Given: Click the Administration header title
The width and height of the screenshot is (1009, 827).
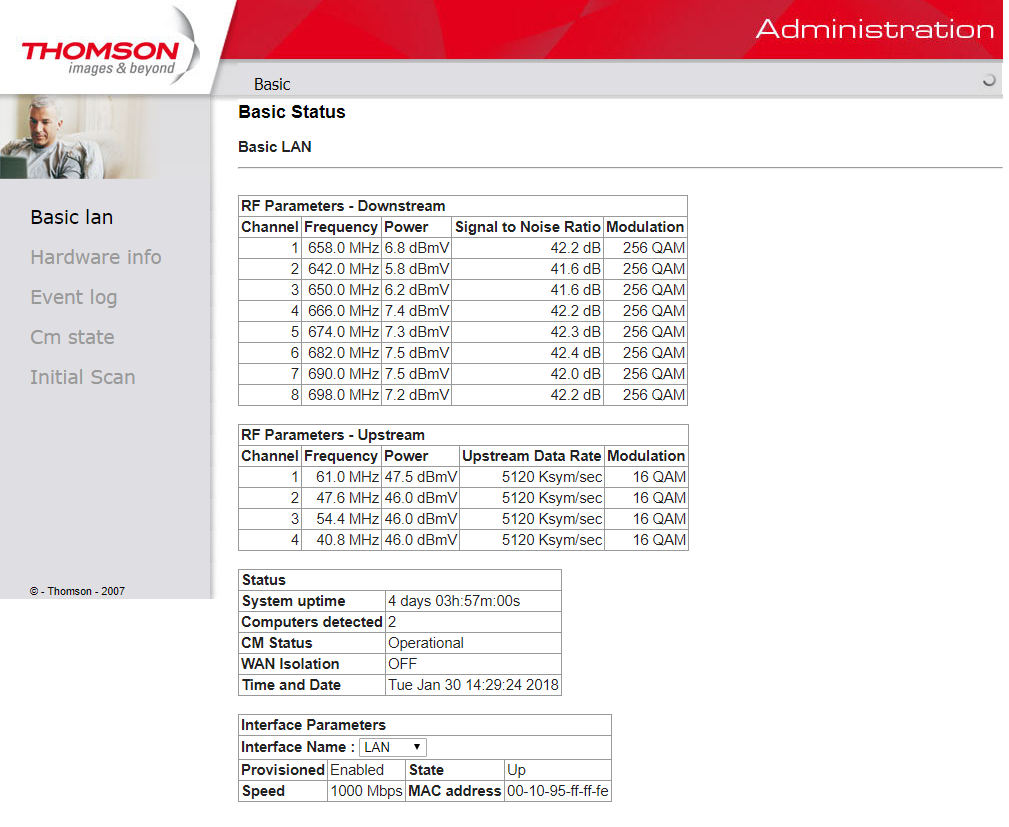Looking at the screenshot, I should coord(874,29).
